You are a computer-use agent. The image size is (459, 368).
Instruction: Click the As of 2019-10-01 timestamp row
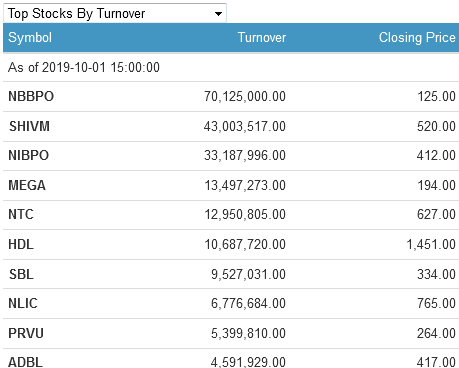(x=231, y=67)
